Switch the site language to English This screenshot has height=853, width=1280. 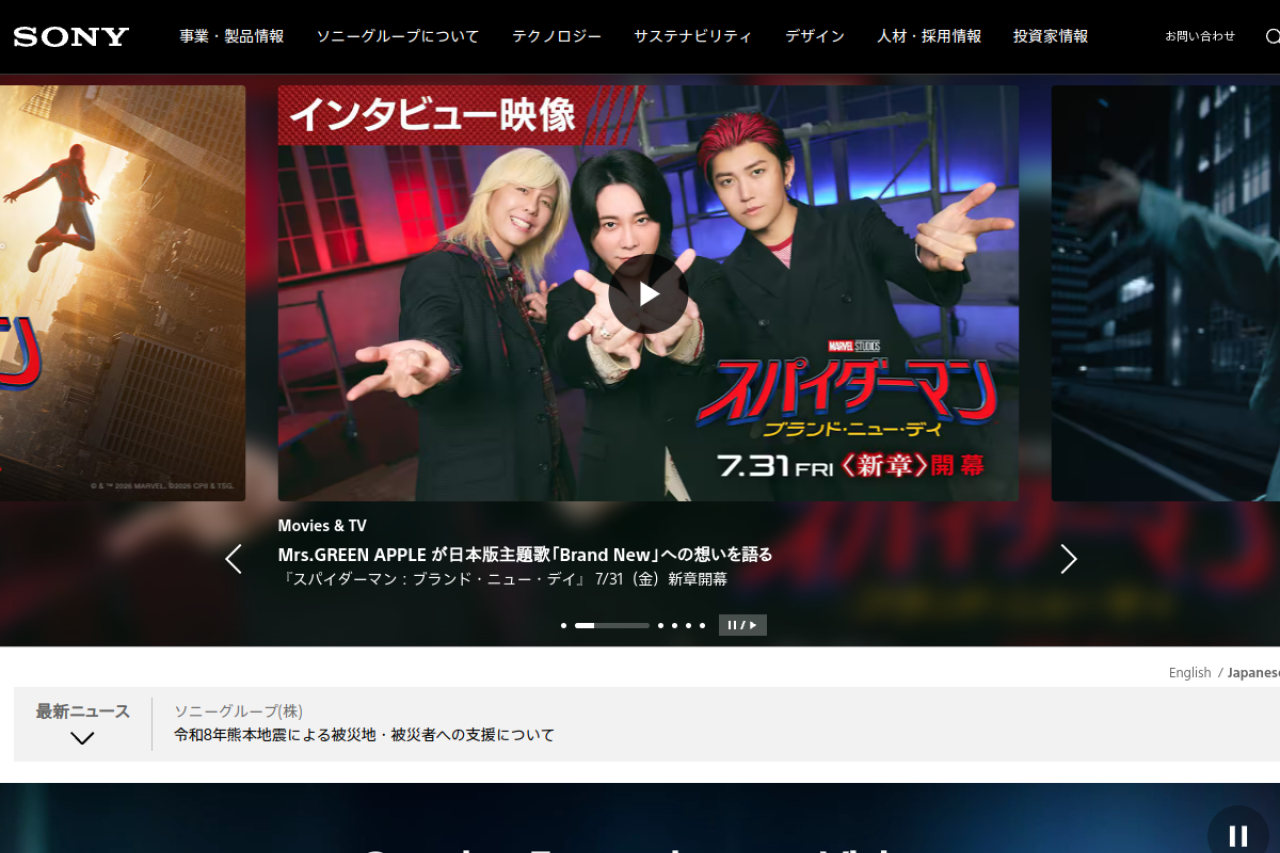tap(1190, 673)
